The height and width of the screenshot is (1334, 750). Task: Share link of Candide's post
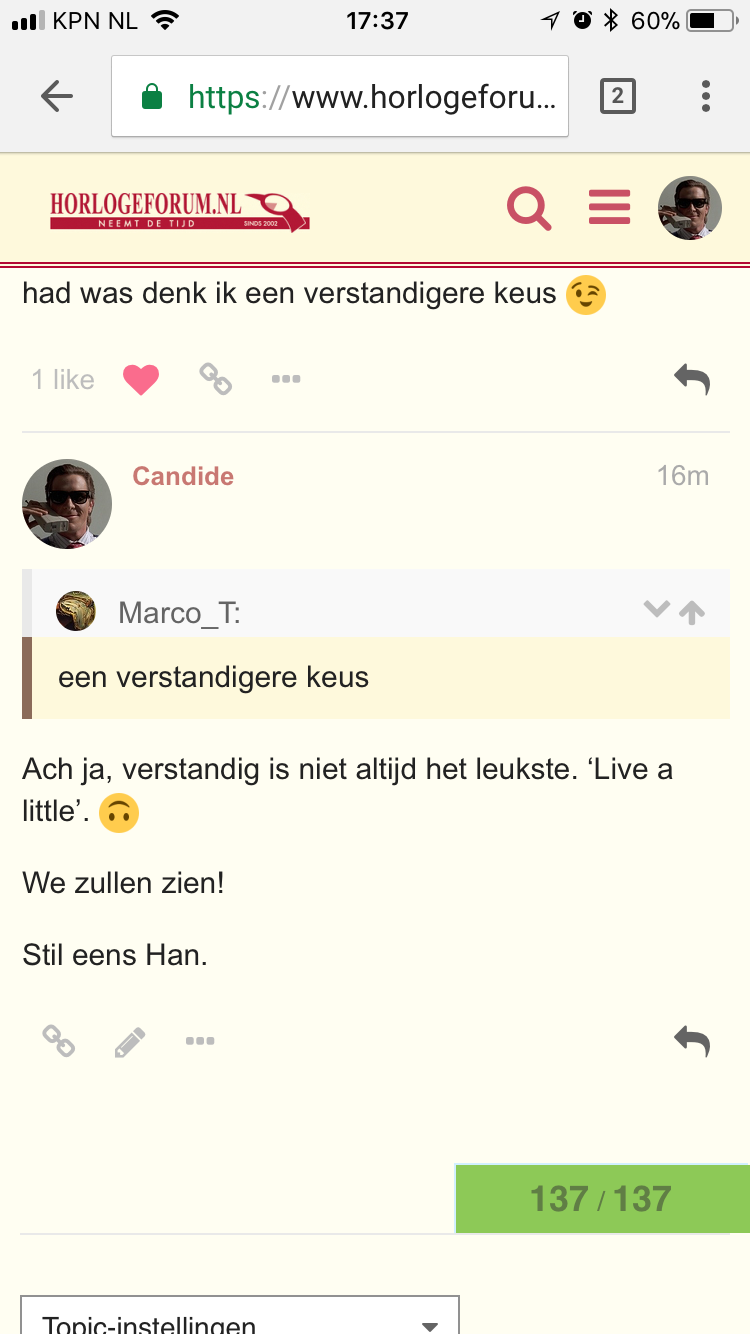coord(59,1042)
